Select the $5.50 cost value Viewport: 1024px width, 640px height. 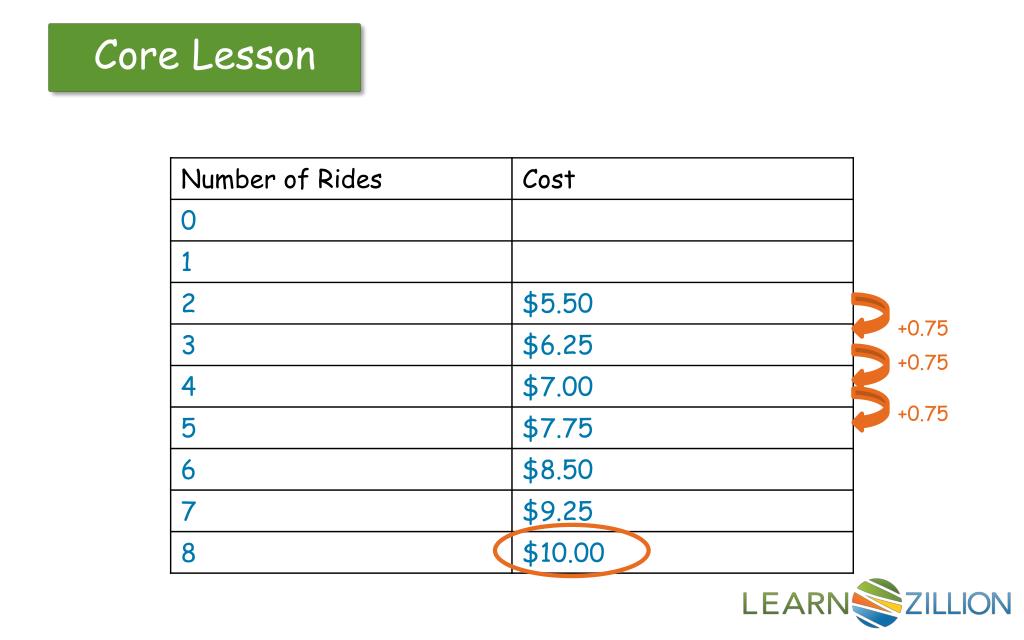click(x=558, y=304)
